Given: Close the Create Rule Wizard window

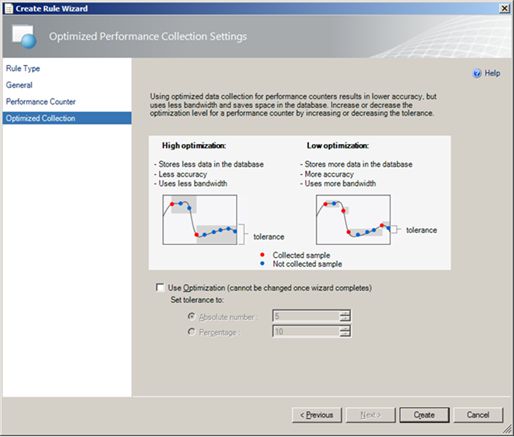Looking at the screenshot, I should (505, 8).
